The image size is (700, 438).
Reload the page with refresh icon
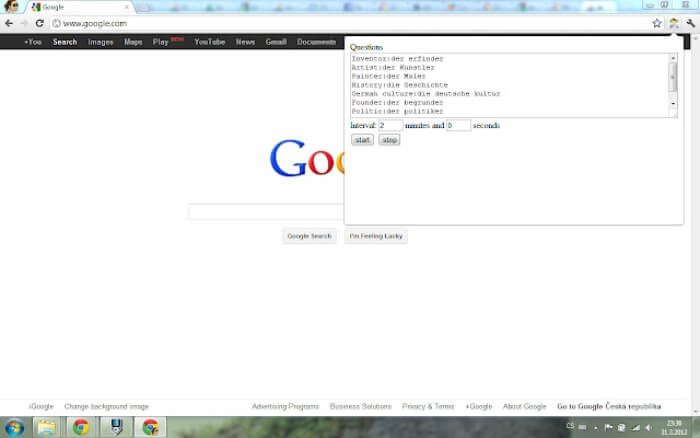tap(39, 23)
